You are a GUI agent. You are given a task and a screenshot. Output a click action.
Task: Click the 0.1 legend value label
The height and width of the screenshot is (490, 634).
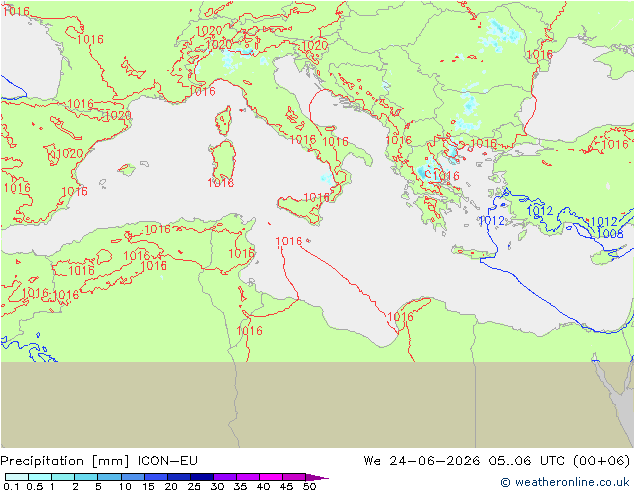[x=11, y=486]
